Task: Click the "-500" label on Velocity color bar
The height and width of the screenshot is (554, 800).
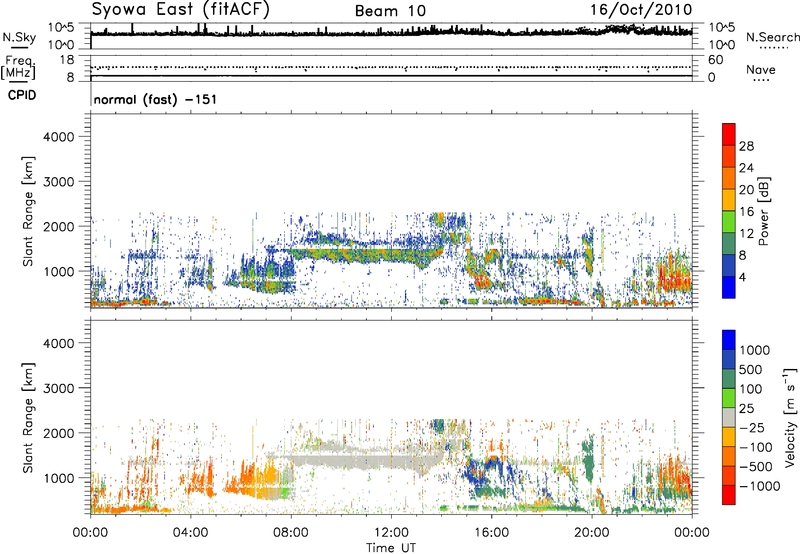Action: pyautogui.click(x=756, y=467)
